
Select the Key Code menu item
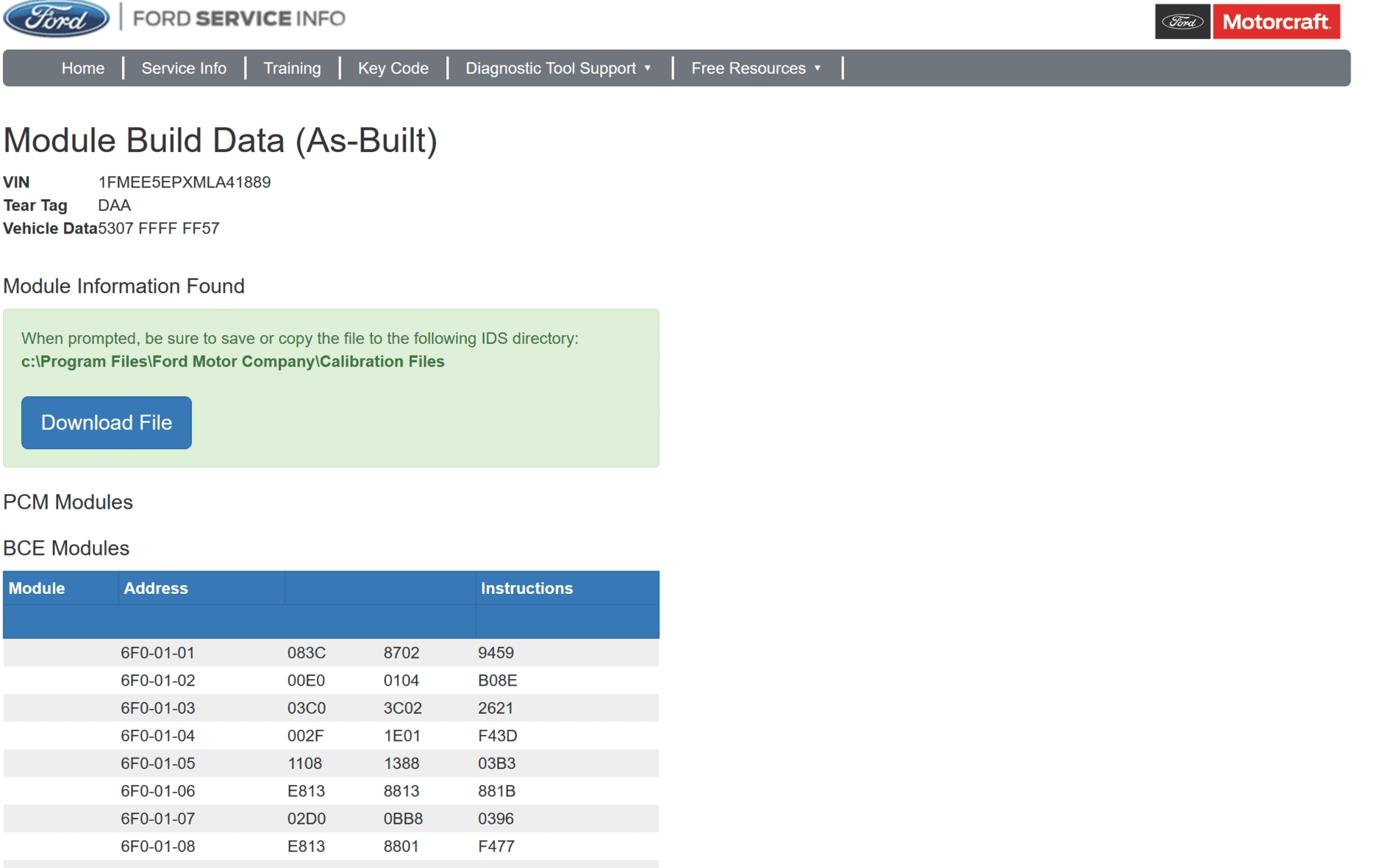coord(393,68)
